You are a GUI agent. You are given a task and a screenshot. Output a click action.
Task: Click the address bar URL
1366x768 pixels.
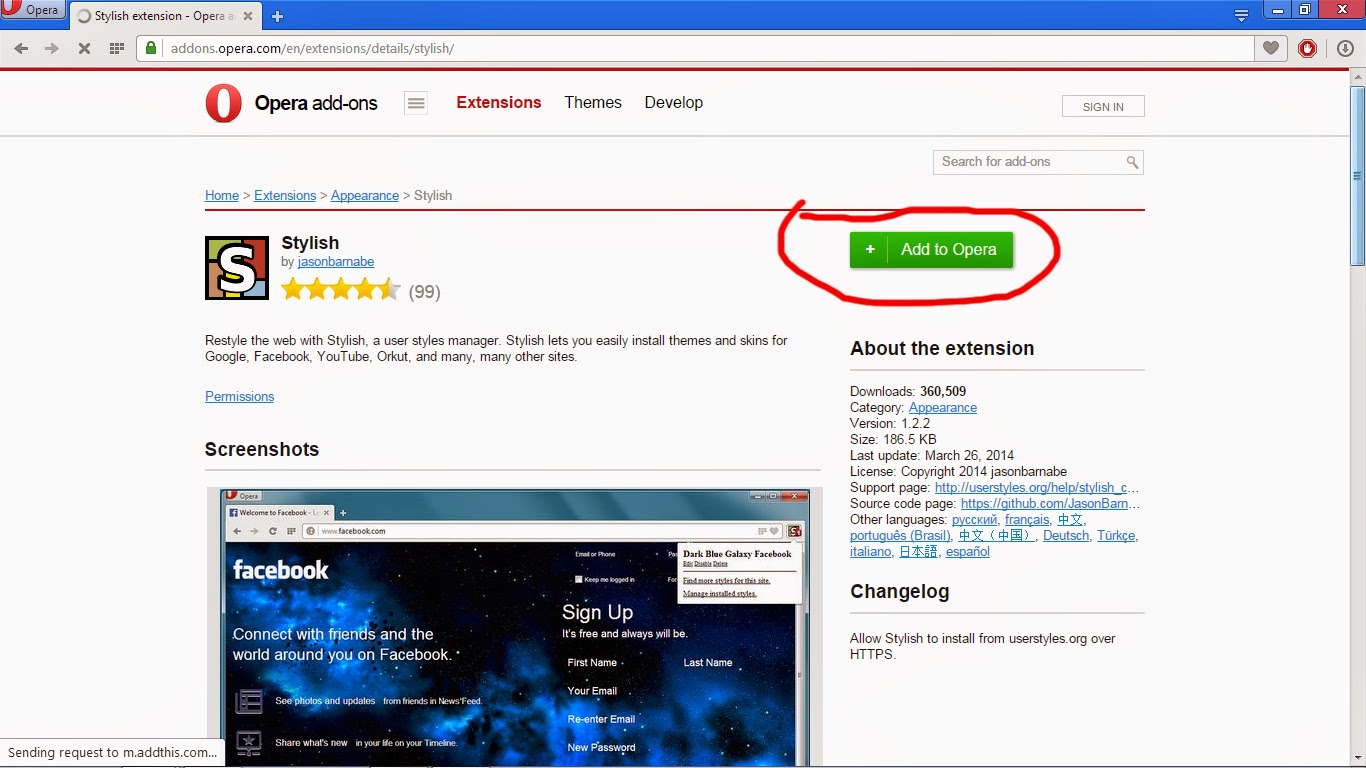(312, 48)
